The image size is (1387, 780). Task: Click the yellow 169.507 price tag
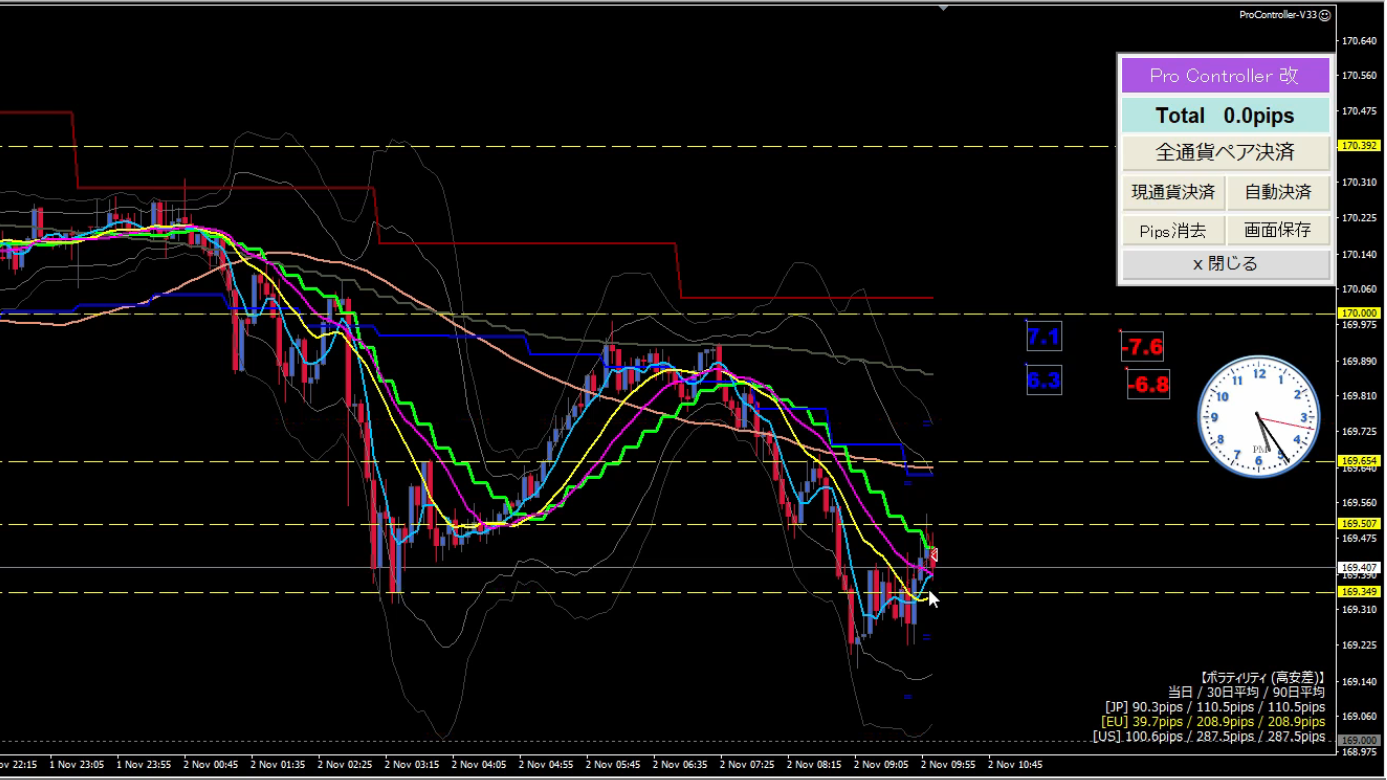coord(1360,524)
